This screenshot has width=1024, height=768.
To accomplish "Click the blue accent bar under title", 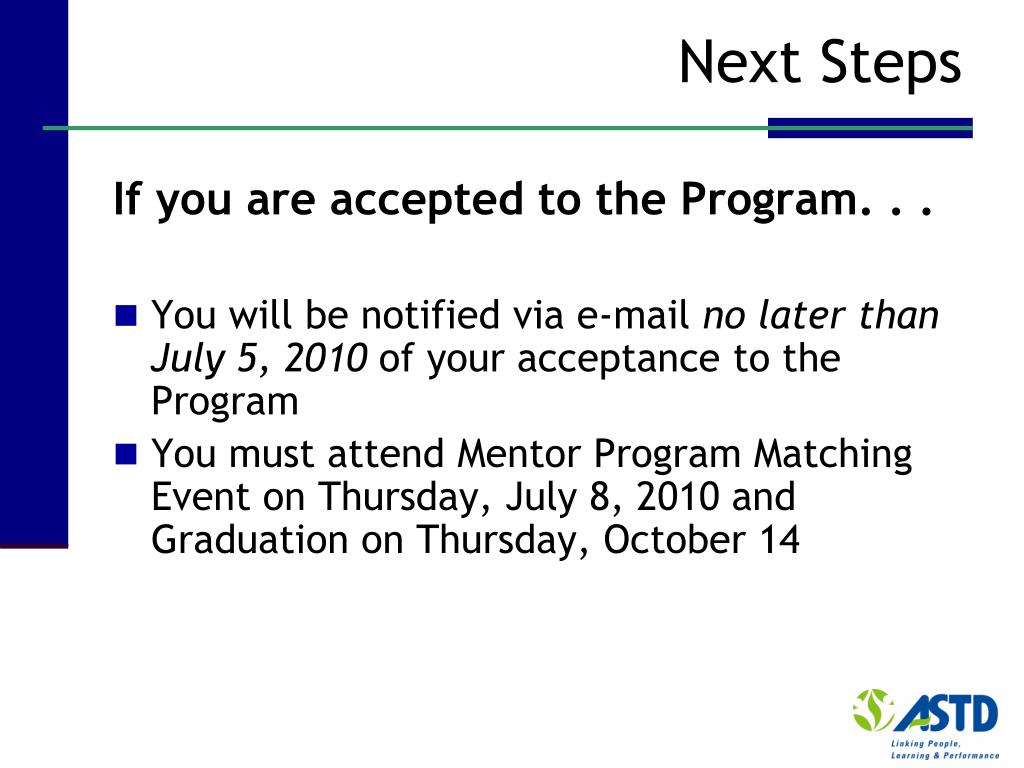I will [870, 128].
